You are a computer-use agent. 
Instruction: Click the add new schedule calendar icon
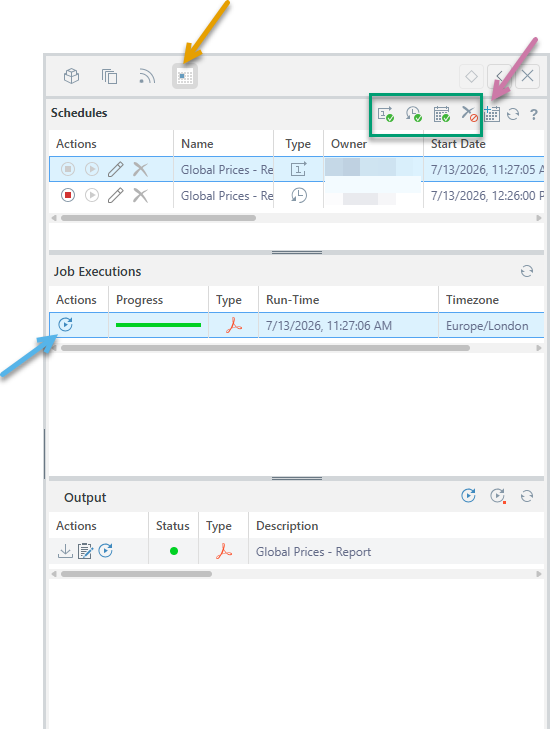(x=492, y=114)
